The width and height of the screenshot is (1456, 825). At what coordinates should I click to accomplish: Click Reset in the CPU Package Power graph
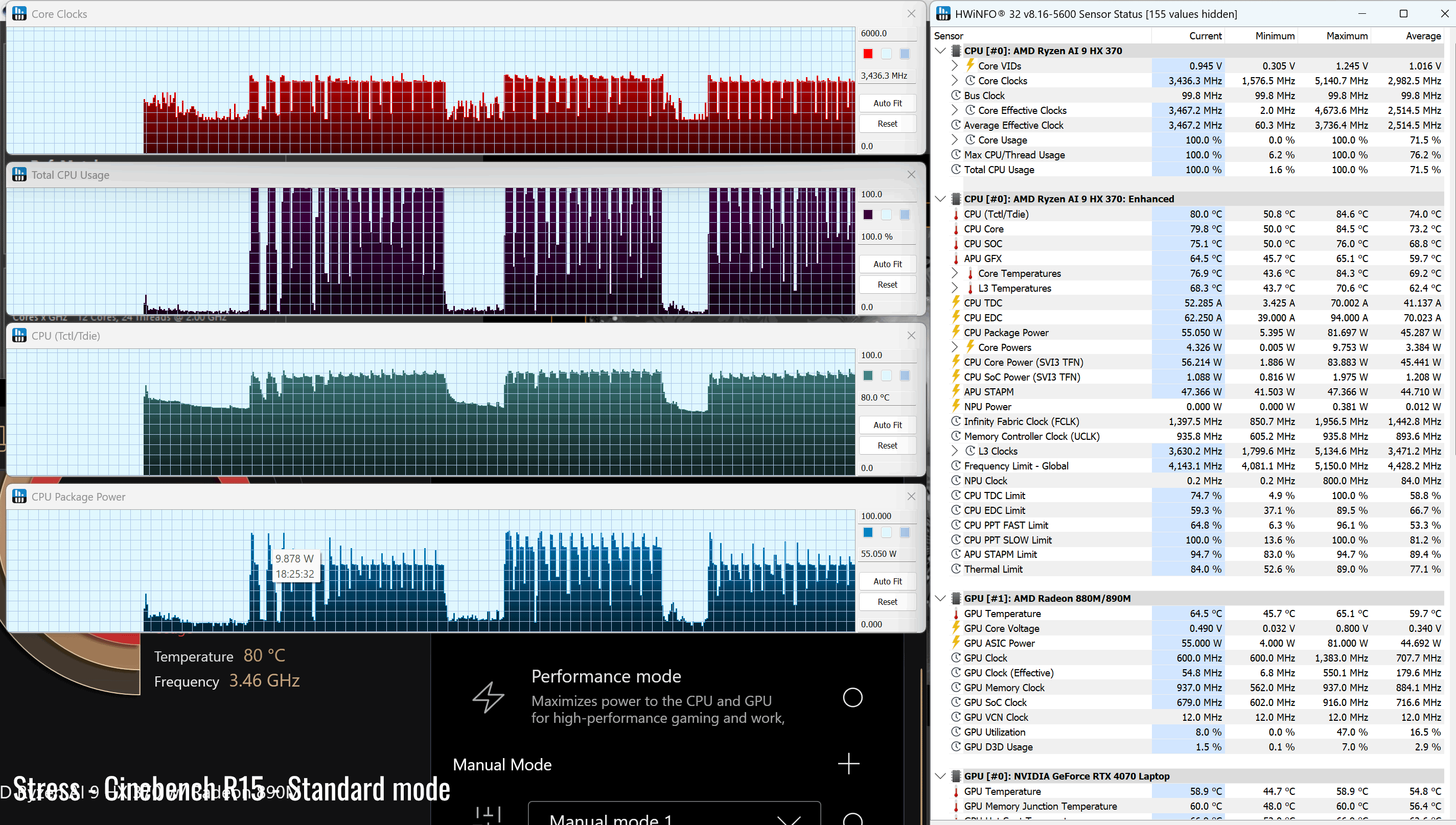pyautogui.click(x=888, y=602)
